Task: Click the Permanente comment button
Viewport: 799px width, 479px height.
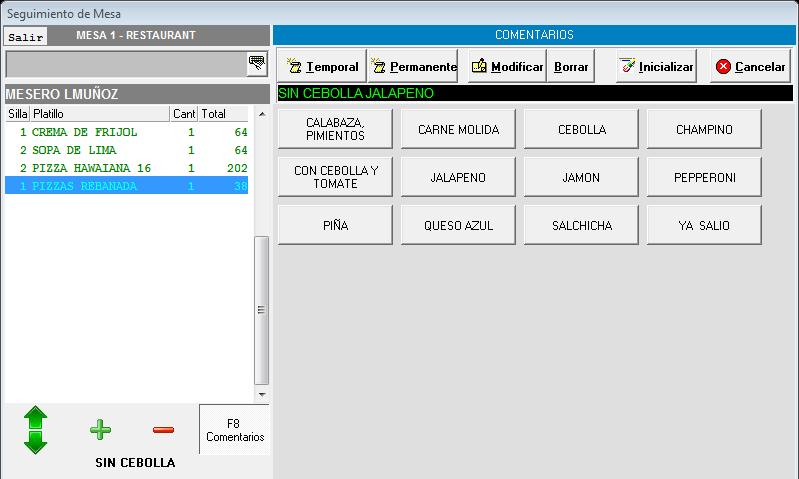Action: click(413, 66)
